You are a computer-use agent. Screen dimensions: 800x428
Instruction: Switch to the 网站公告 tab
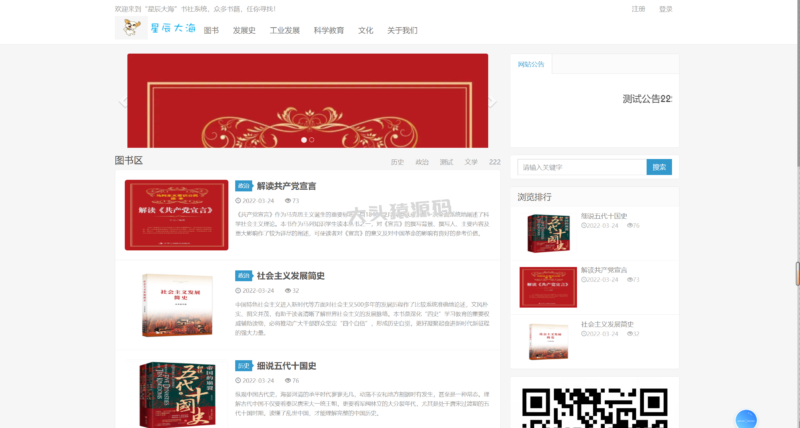coord(531,64)
